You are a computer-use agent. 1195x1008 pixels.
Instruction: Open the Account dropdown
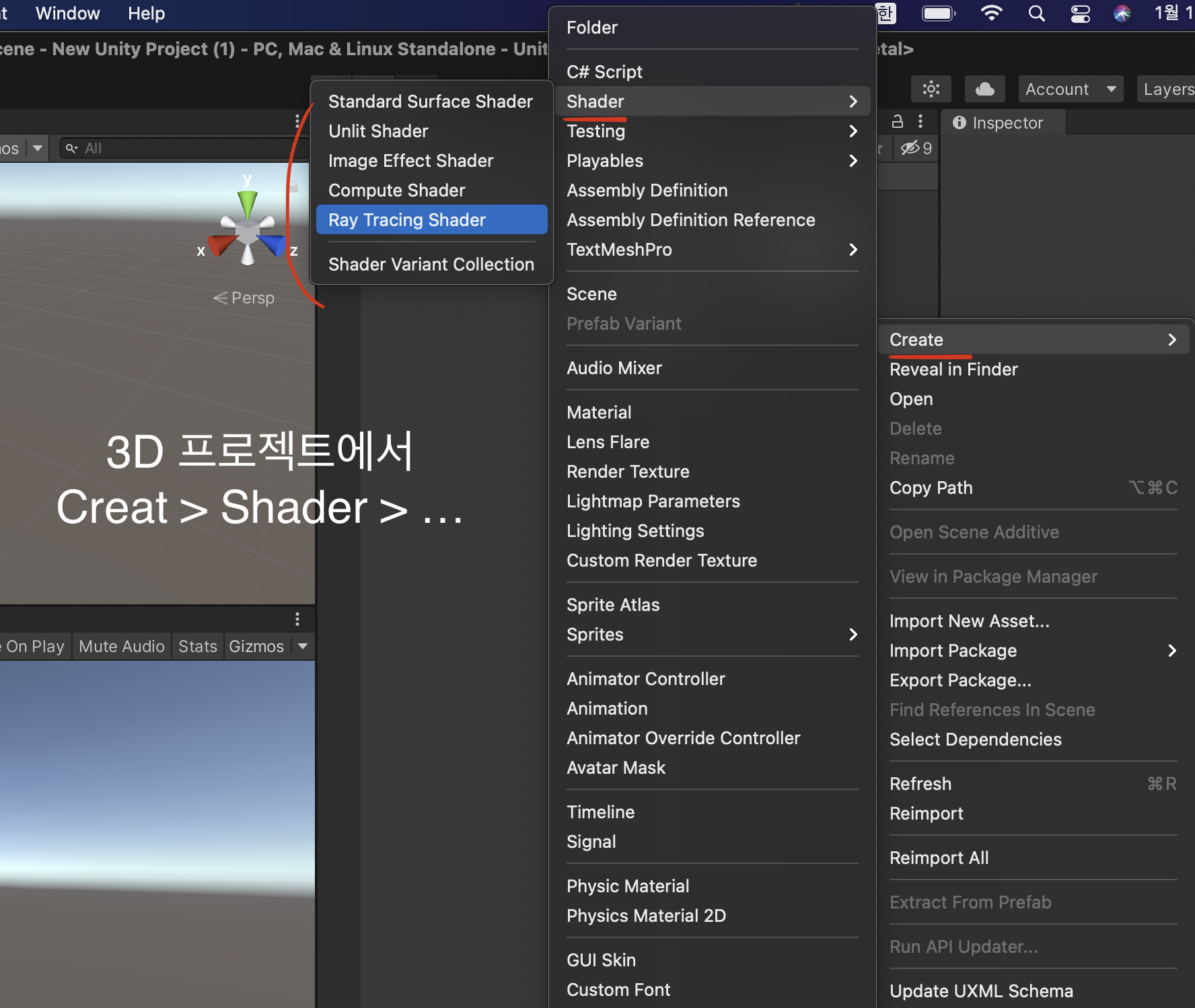pos(1071,89)
